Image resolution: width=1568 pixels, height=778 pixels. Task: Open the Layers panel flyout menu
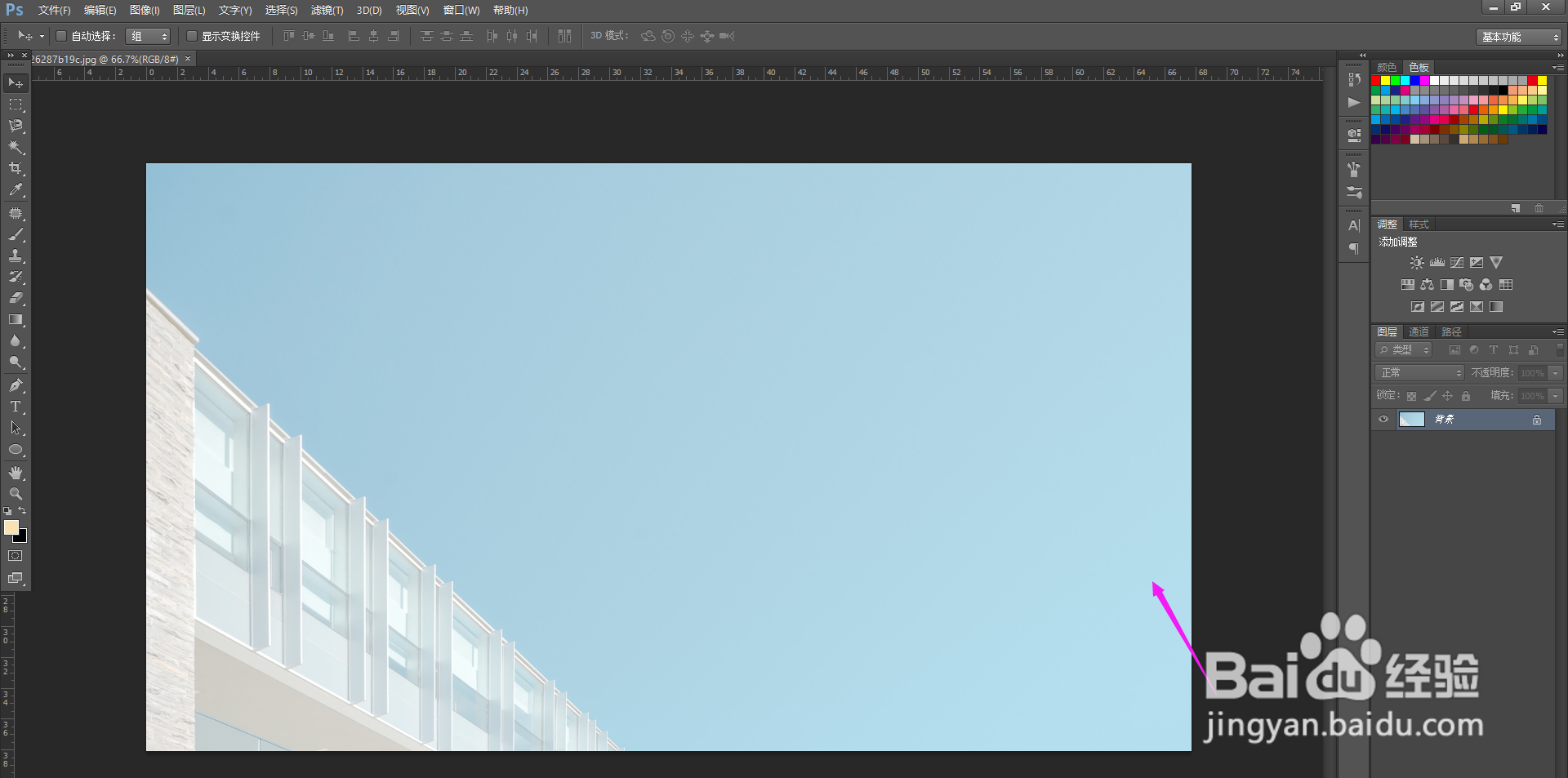[1557, 332]
